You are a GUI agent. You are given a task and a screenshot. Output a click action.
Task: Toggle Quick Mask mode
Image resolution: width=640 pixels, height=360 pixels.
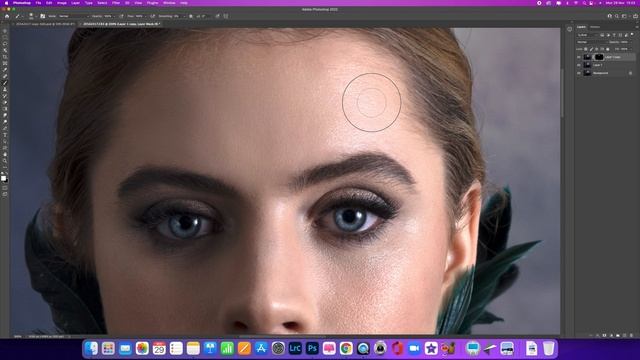coord(5,188)
